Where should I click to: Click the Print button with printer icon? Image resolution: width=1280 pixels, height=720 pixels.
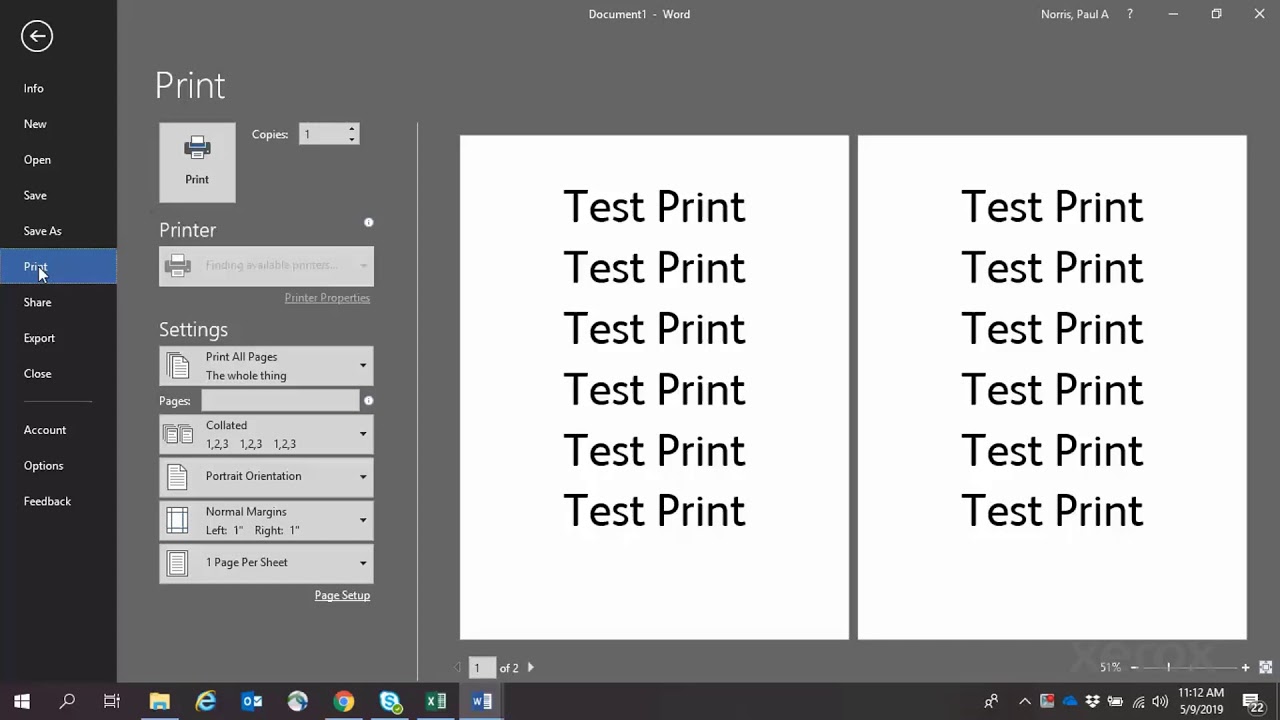click(x=197, y=162)
